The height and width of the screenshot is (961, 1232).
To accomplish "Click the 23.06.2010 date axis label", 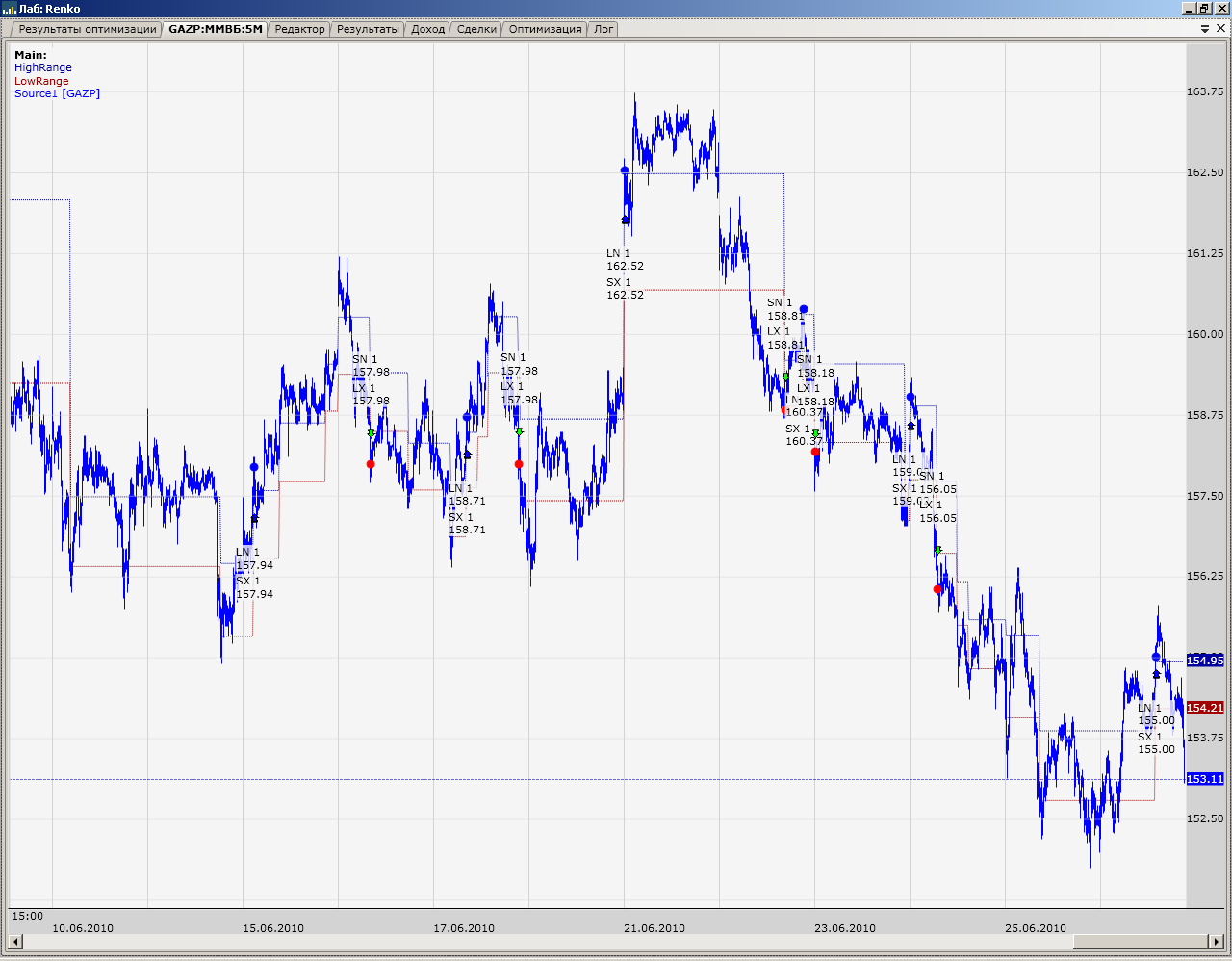I will 845,928.
